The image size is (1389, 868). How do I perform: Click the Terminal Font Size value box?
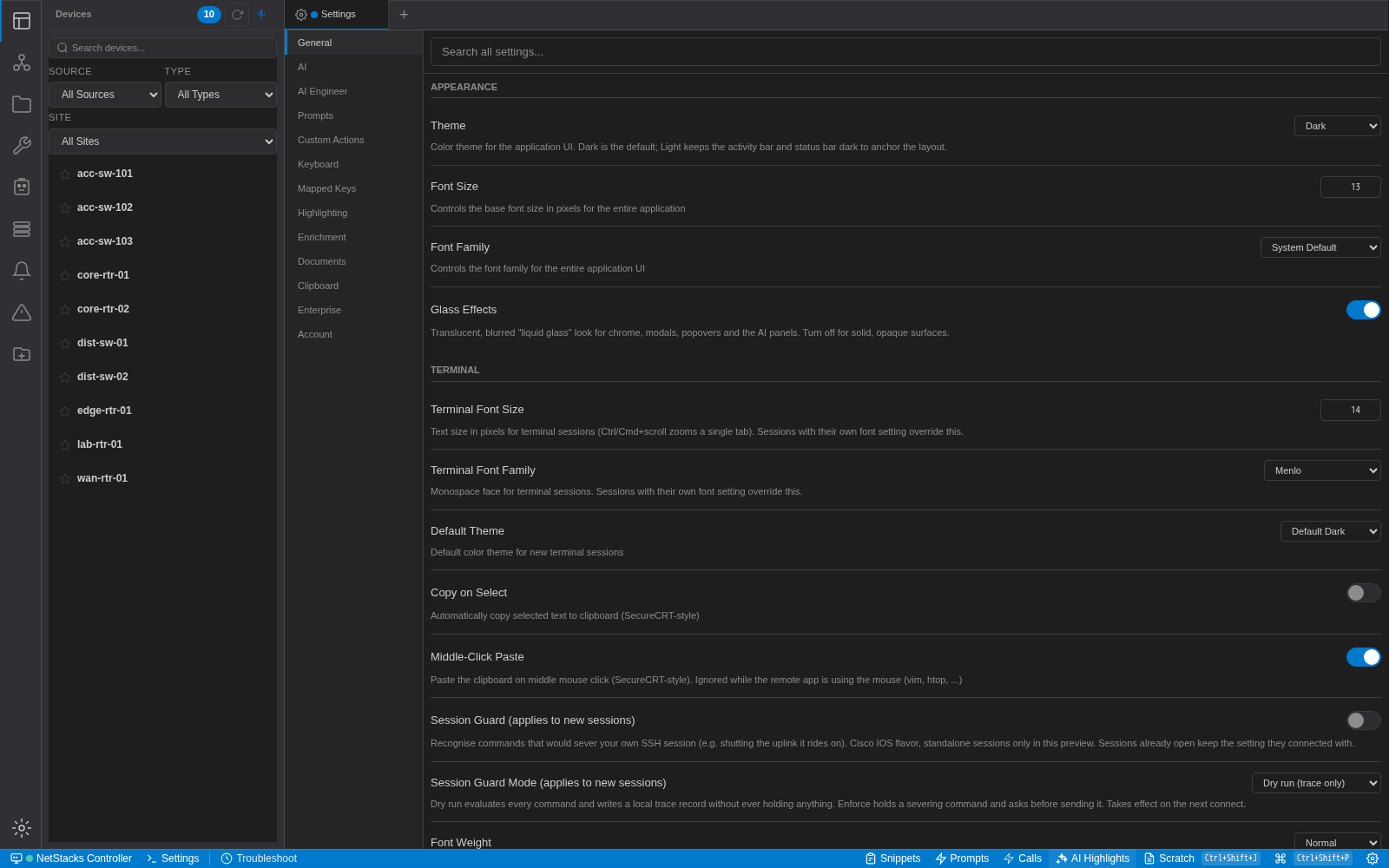coord(1351,410)
